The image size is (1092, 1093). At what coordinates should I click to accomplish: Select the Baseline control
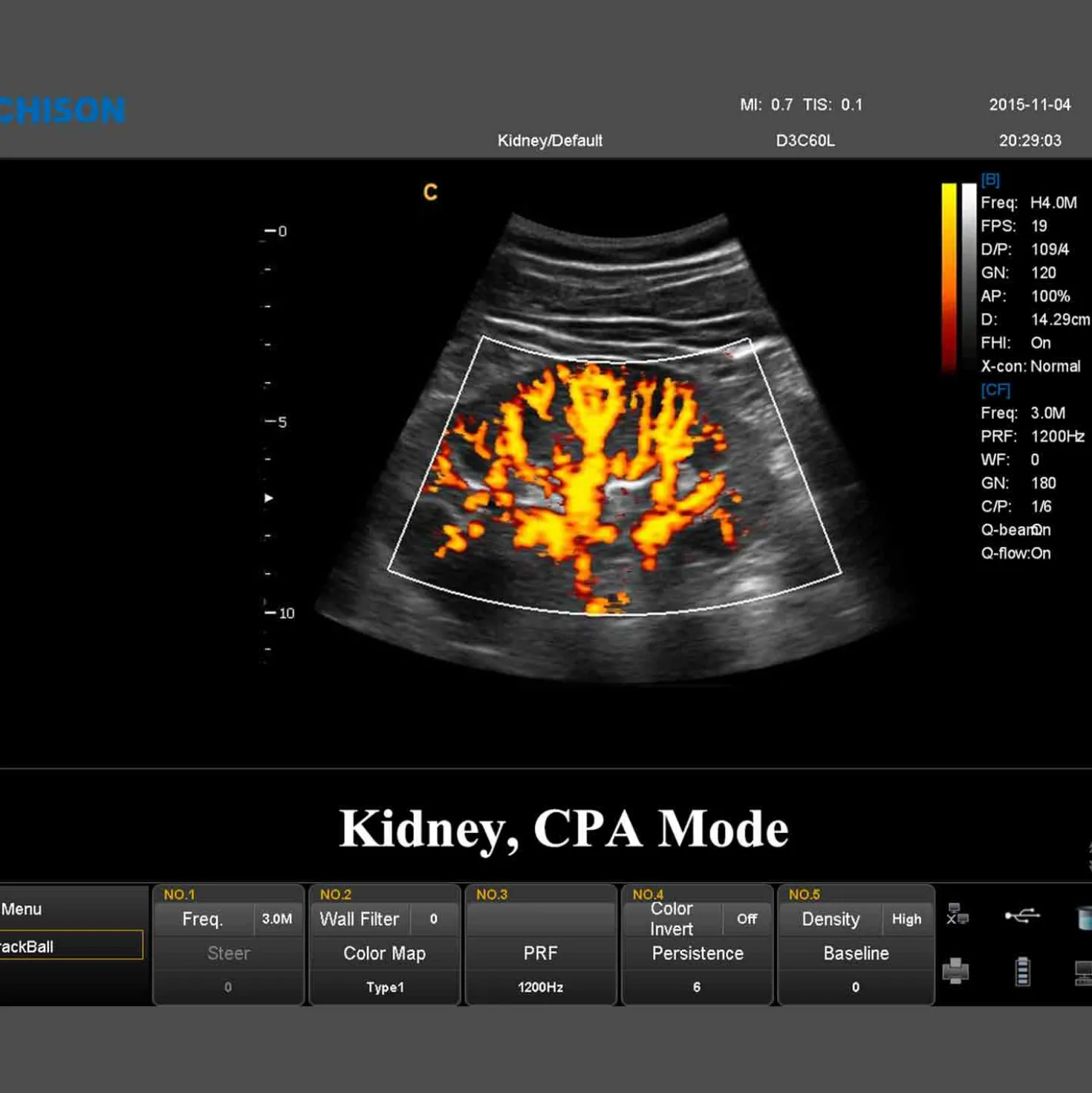[856, 953]
